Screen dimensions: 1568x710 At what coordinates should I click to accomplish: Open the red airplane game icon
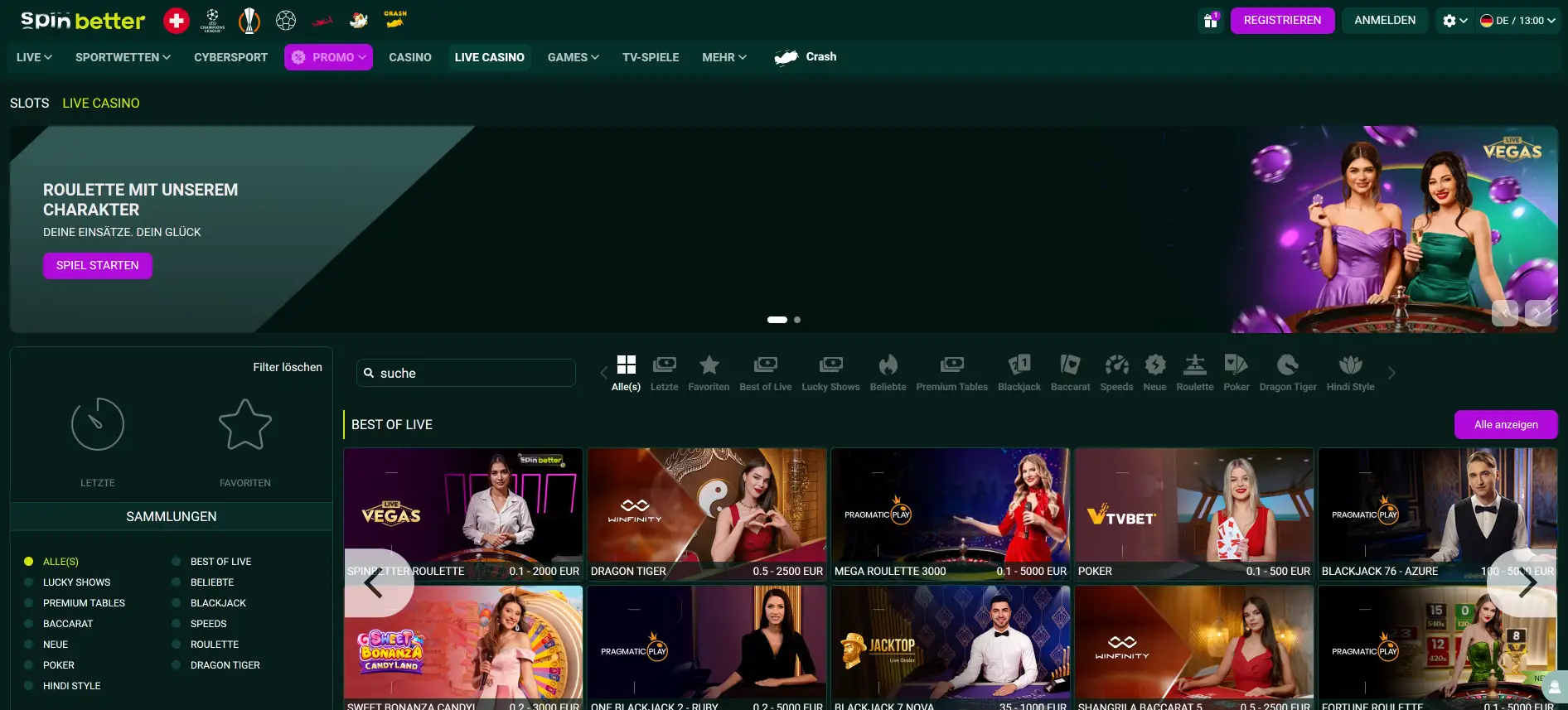coord(322,21)
